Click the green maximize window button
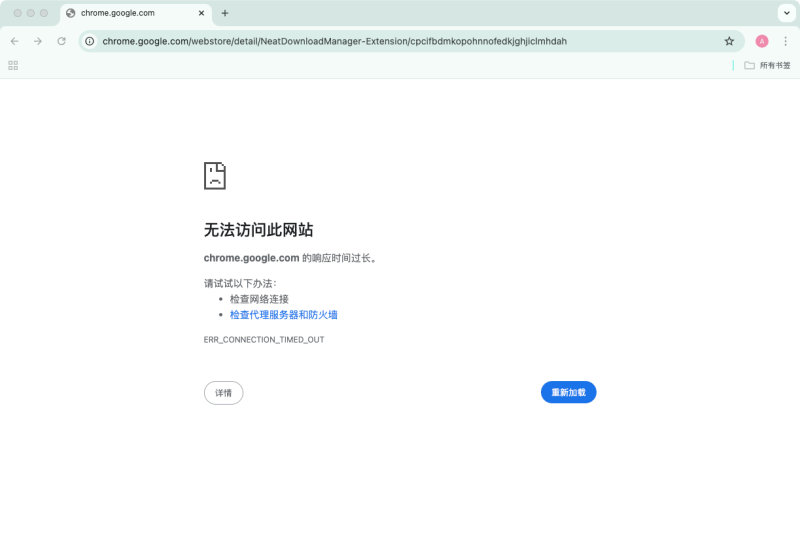Image resolution: width=800 pixels, height=534 pixels. tap(44, 13)
